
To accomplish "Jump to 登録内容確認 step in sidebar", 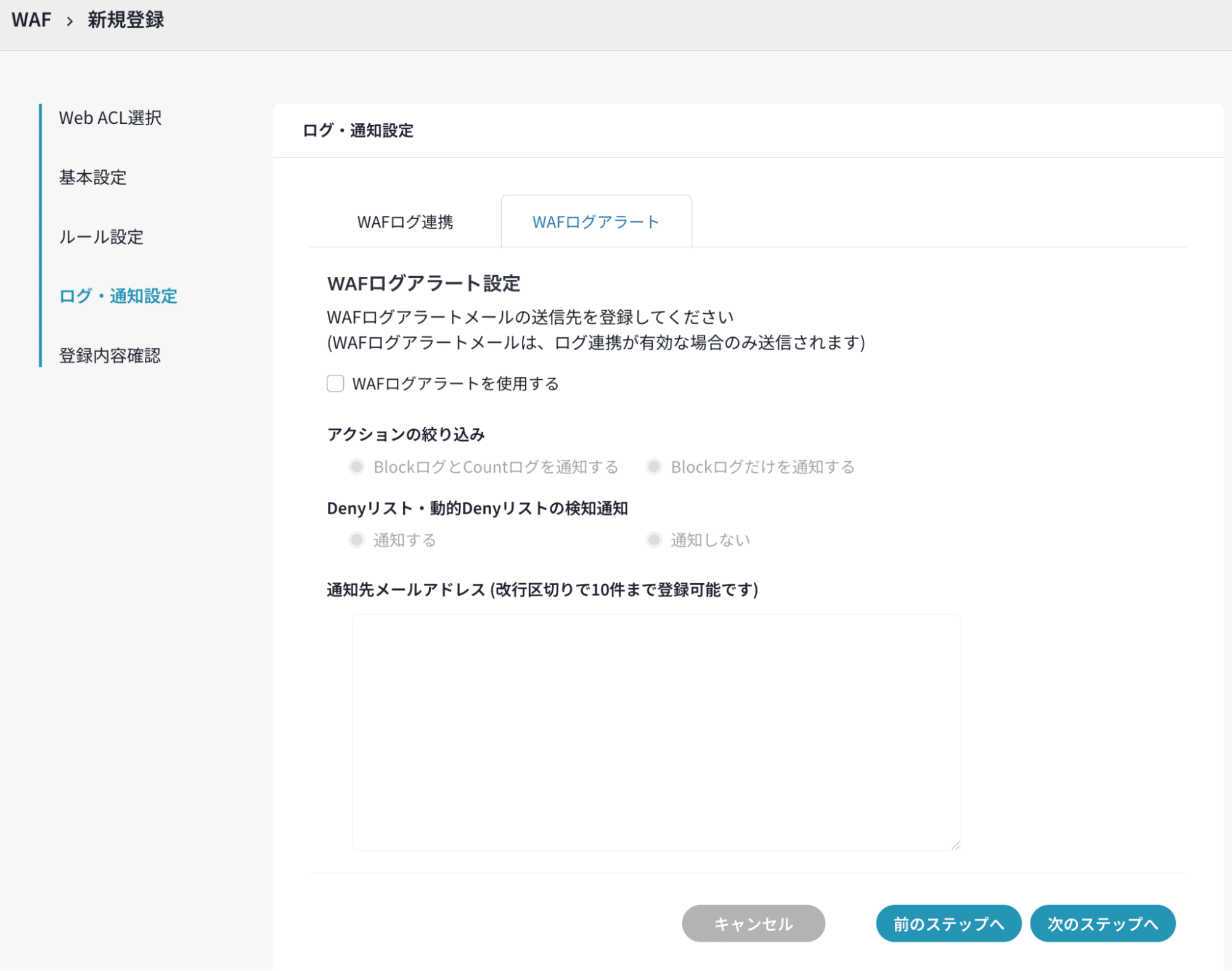I will coord(110,355).
